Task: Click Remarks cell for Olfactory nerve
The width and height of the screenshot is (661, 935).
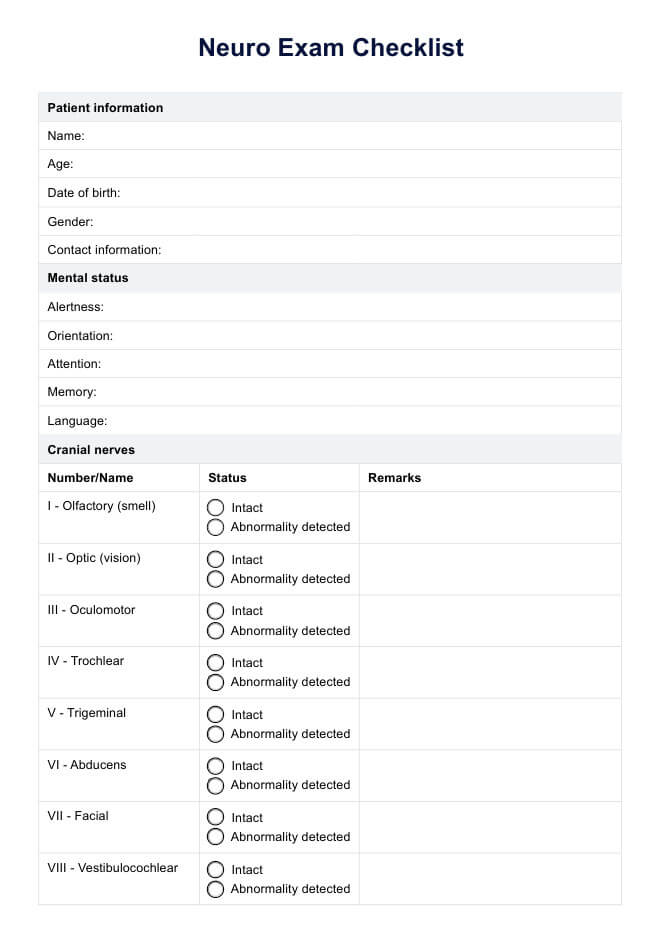Action: (490, 517)
